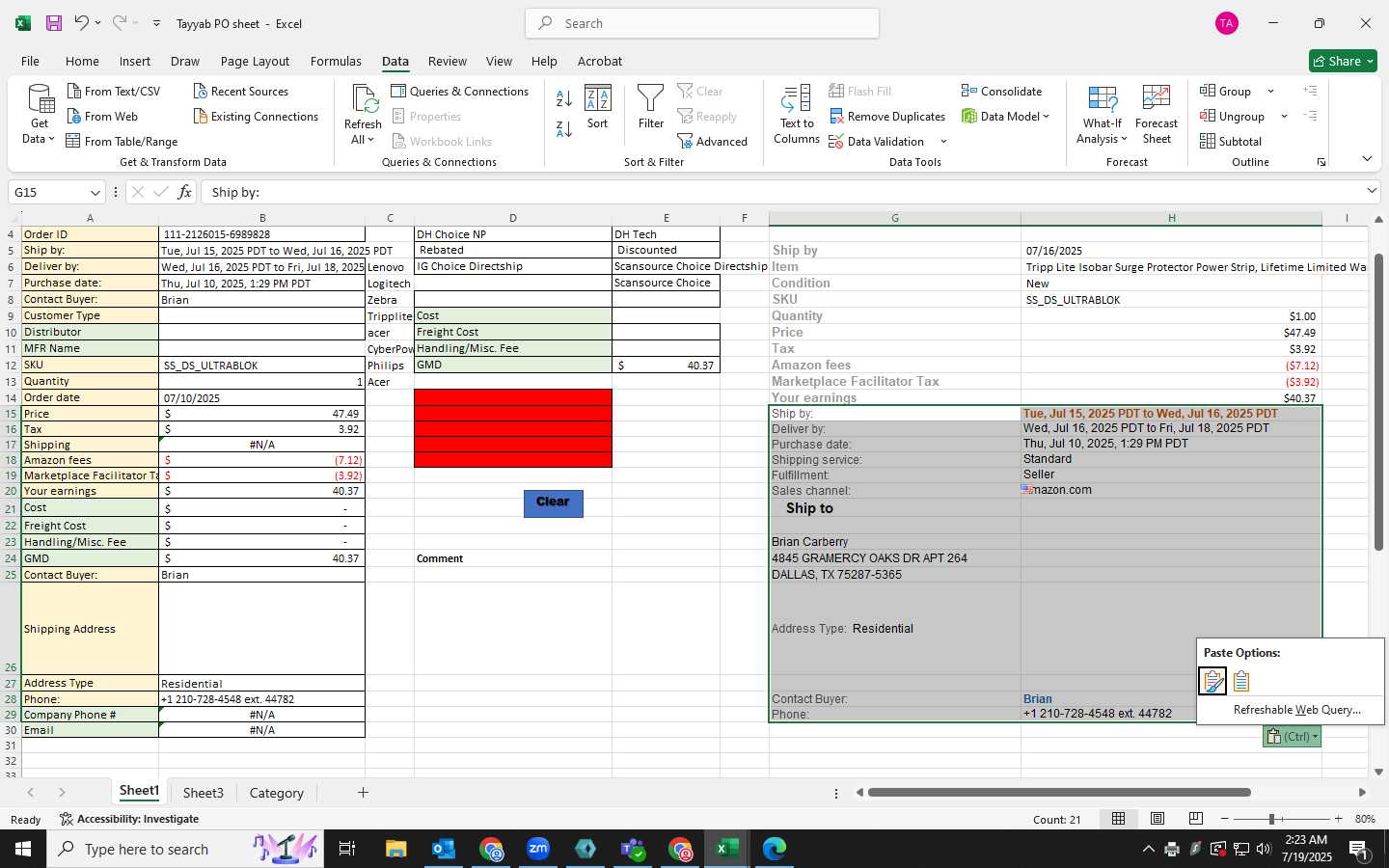
Task: Click the blue Clear button on sheet
Action: pos(553,502)
